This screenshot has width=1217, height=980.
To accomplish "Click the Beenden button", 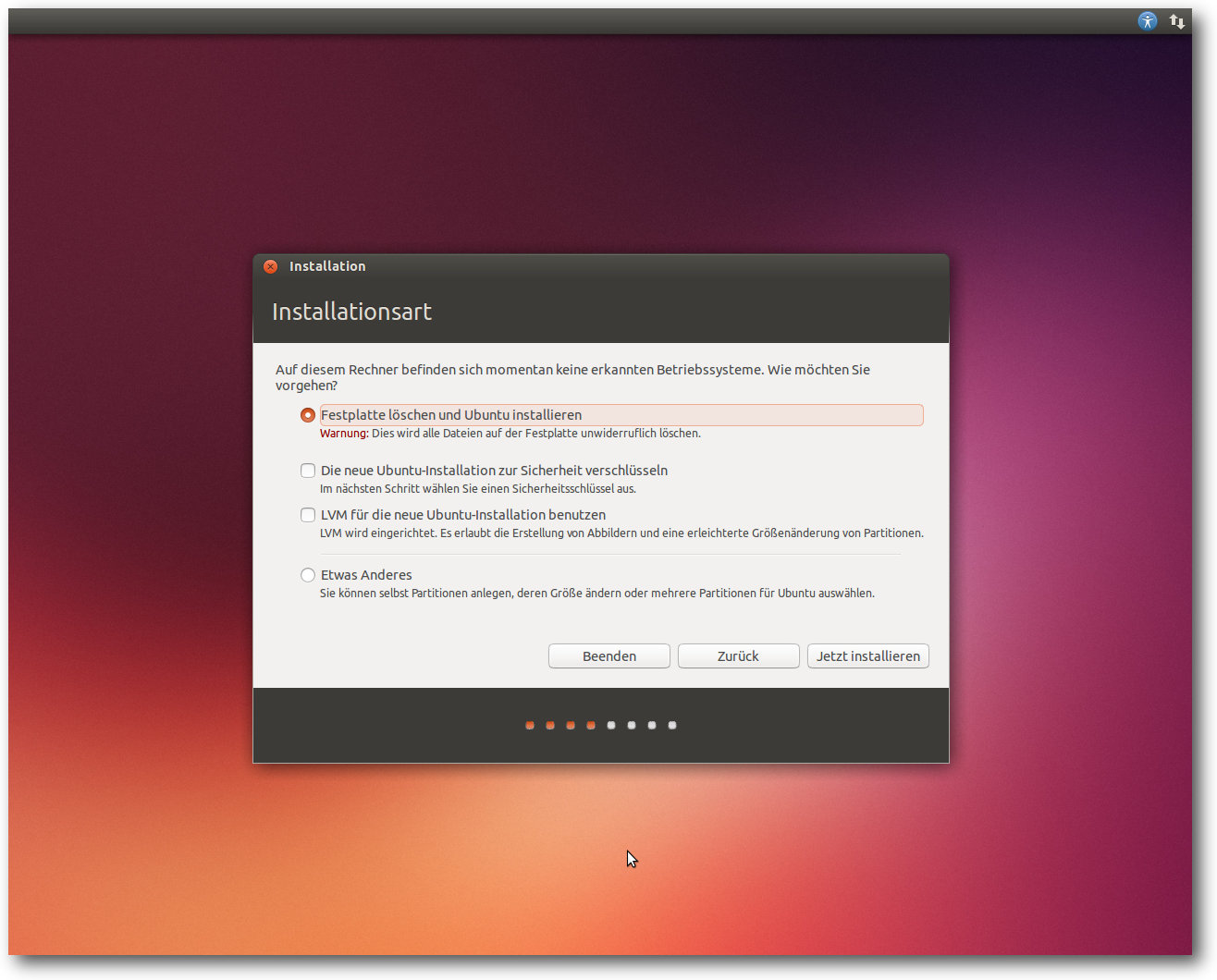I will (609, 655).
